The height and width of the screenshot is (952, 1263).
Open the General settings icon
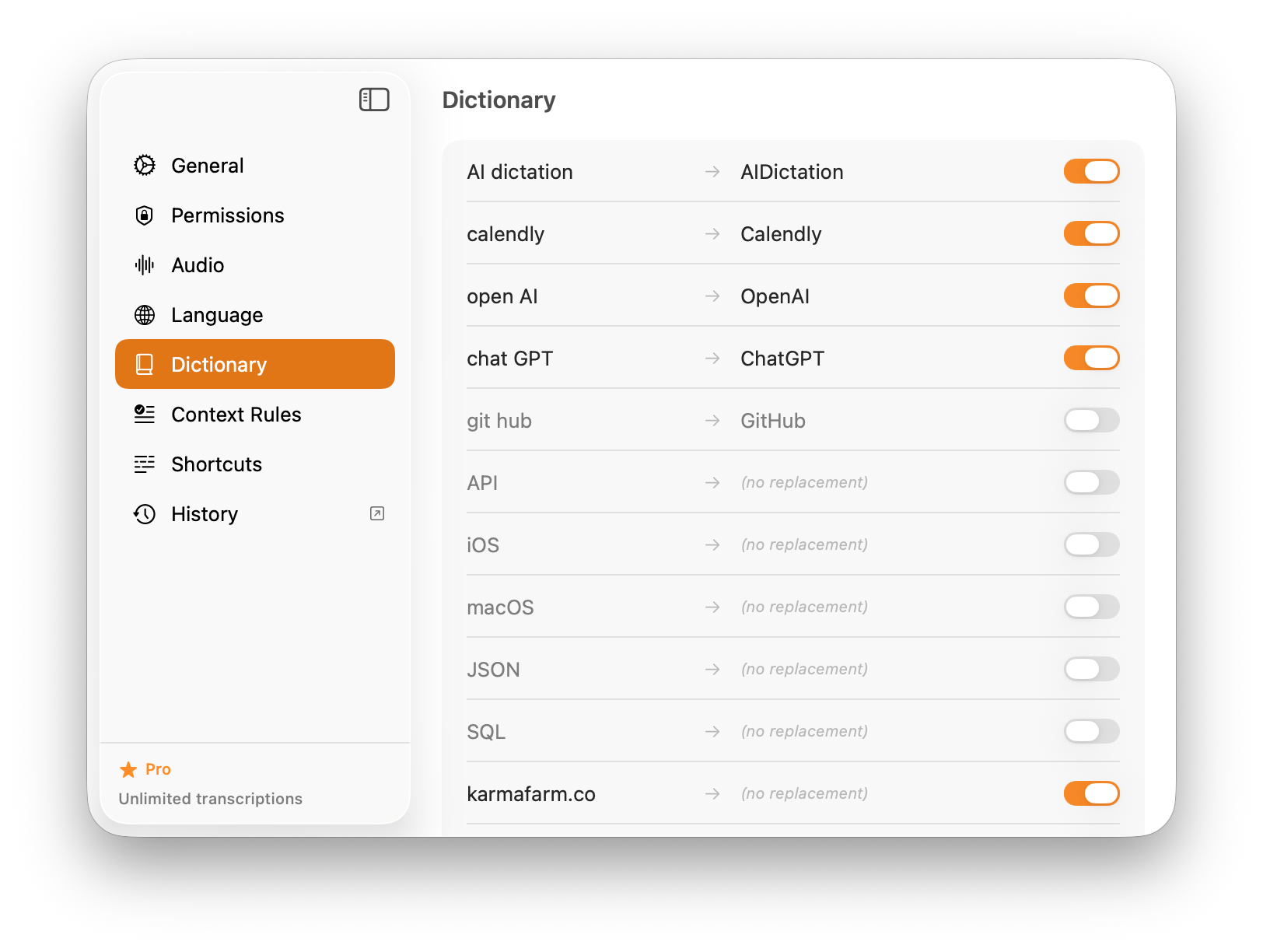[145, 165]
